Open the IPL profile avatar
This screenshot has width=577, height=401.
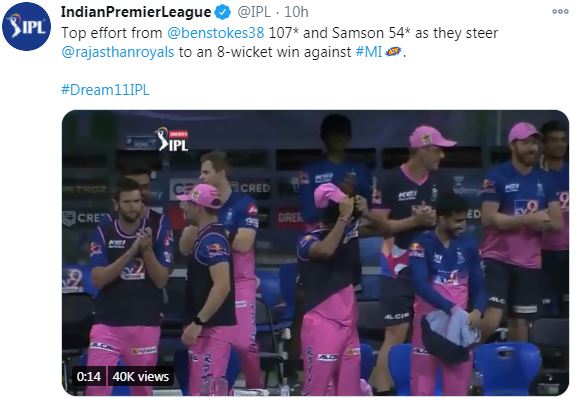click(26, 26)
